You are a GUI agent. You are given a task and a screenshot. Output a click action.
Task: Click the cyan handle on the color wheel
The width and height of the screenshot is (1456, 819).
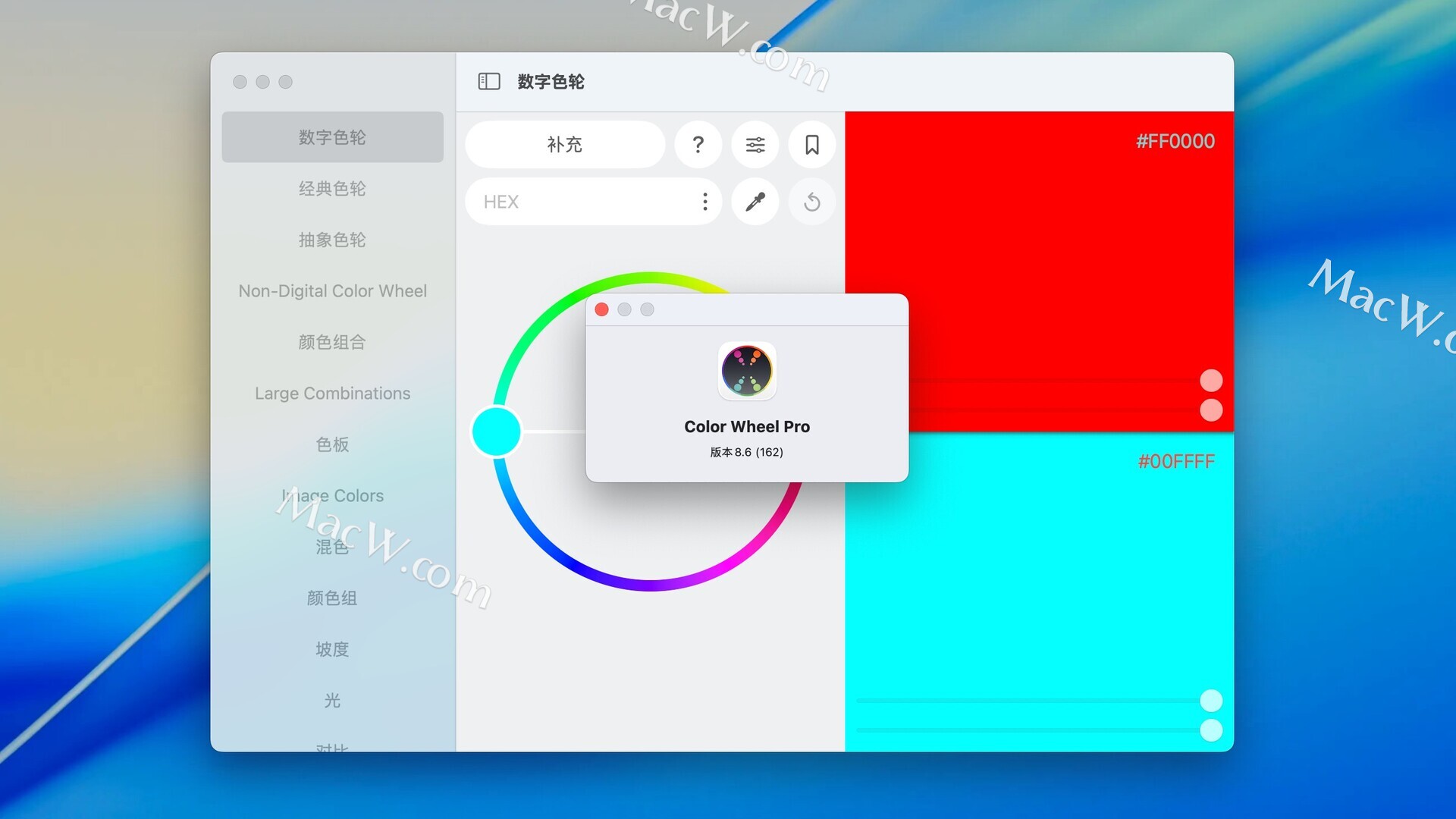(x=497, y=431)
